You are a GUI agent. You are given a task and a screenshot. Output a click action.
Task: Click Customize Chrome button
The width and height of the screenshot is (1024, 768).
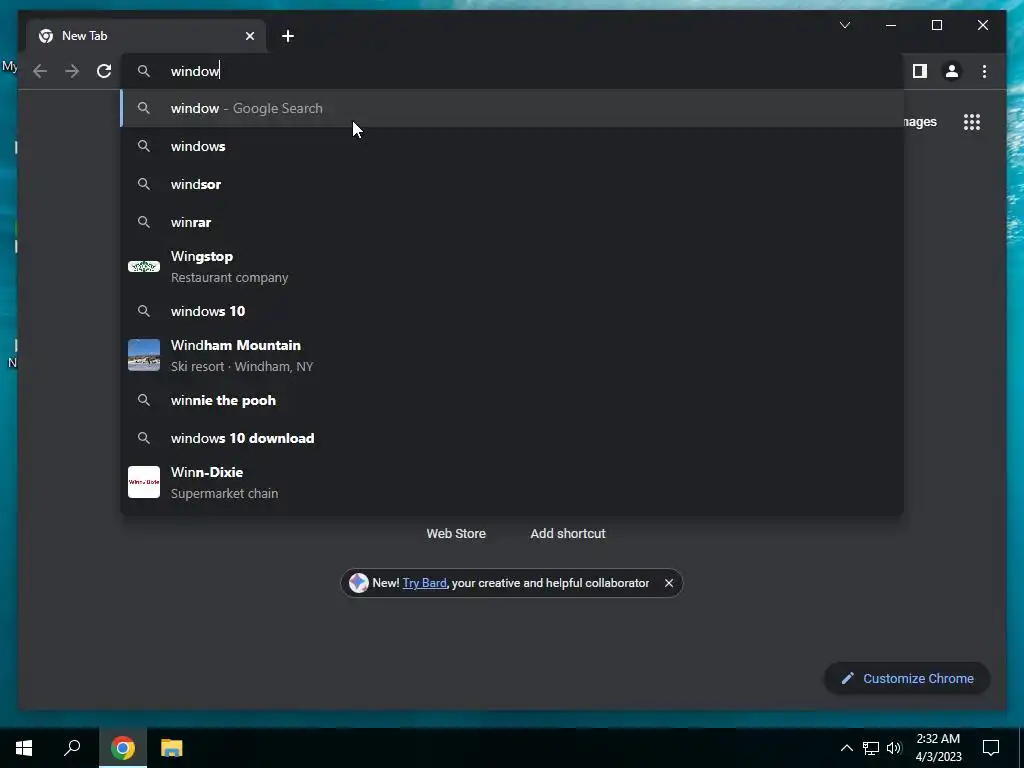[x=907, y=679]
